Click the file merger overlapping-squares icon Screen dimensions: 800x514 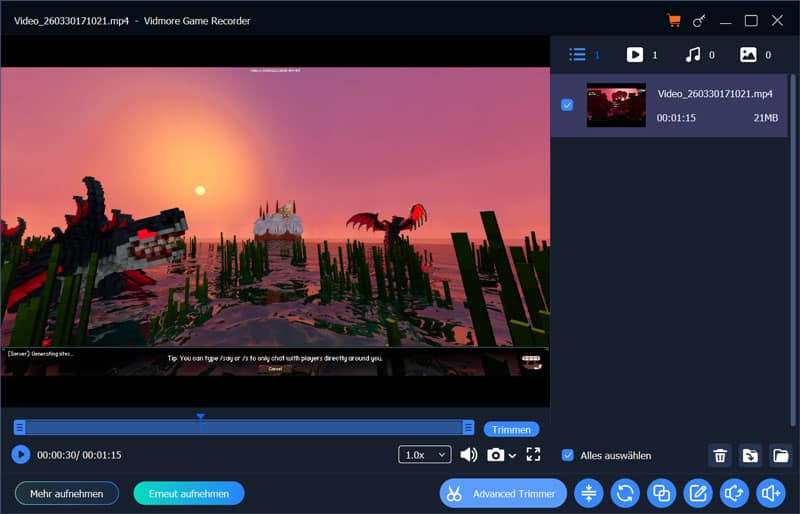pos(661,493)
